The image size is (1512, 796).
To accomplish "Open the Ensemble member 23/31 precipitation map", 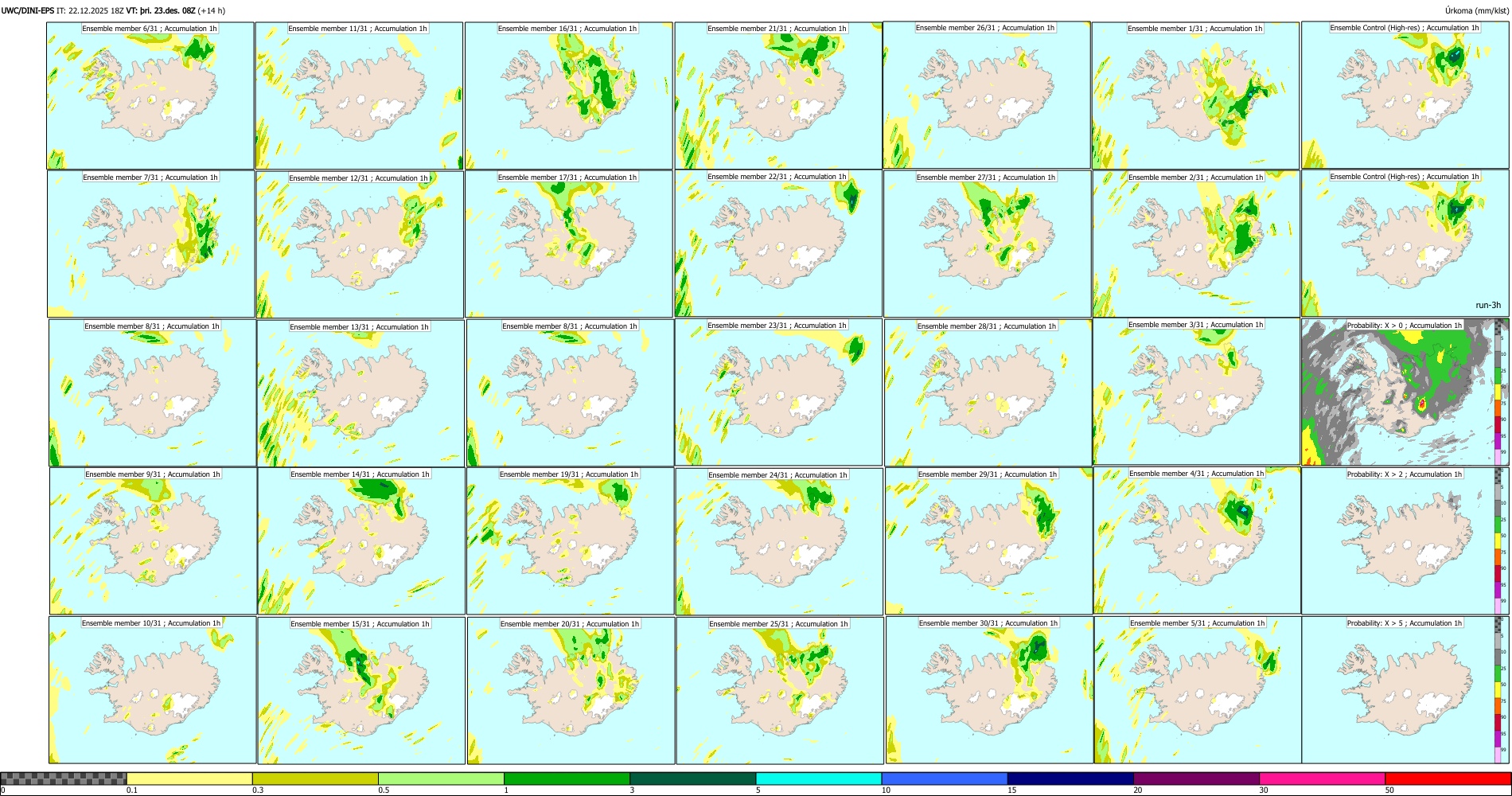I will point(779,392).
